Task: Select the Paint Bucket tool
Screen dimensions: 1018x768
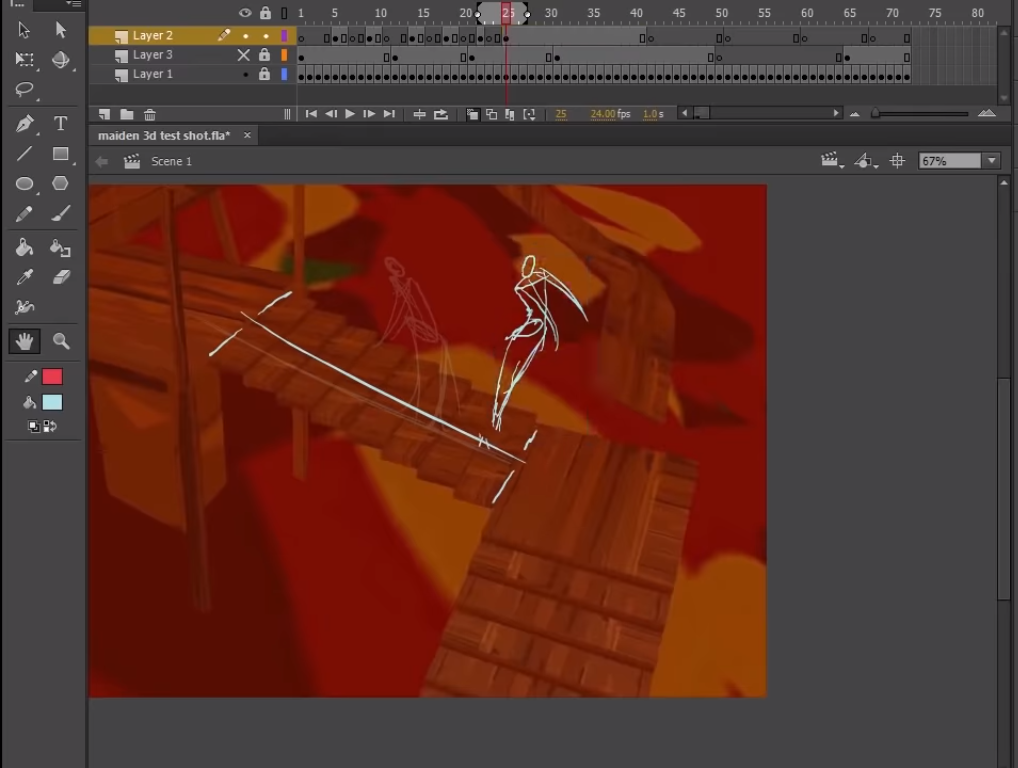Action: point(25,247)
